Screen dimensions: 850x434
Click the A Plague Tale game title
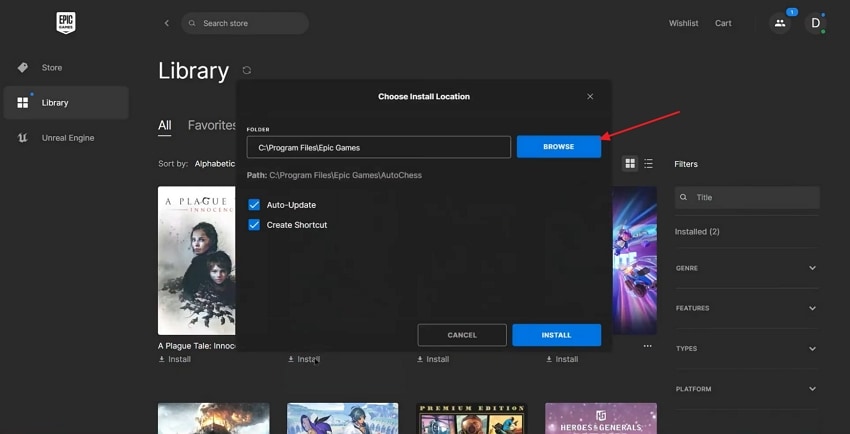pyautogui.click(x=197, y=346)
